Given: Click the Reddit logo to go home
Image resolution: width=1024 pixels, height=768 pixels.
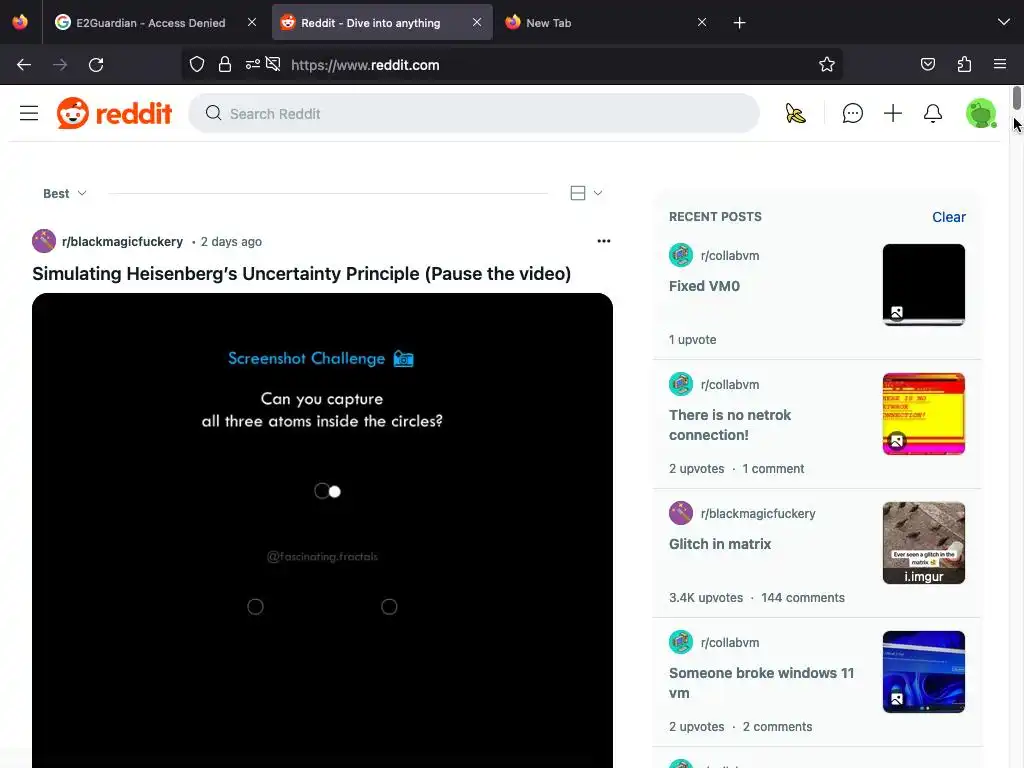Looking at the screenshot, I should click(x=114, y=113).
